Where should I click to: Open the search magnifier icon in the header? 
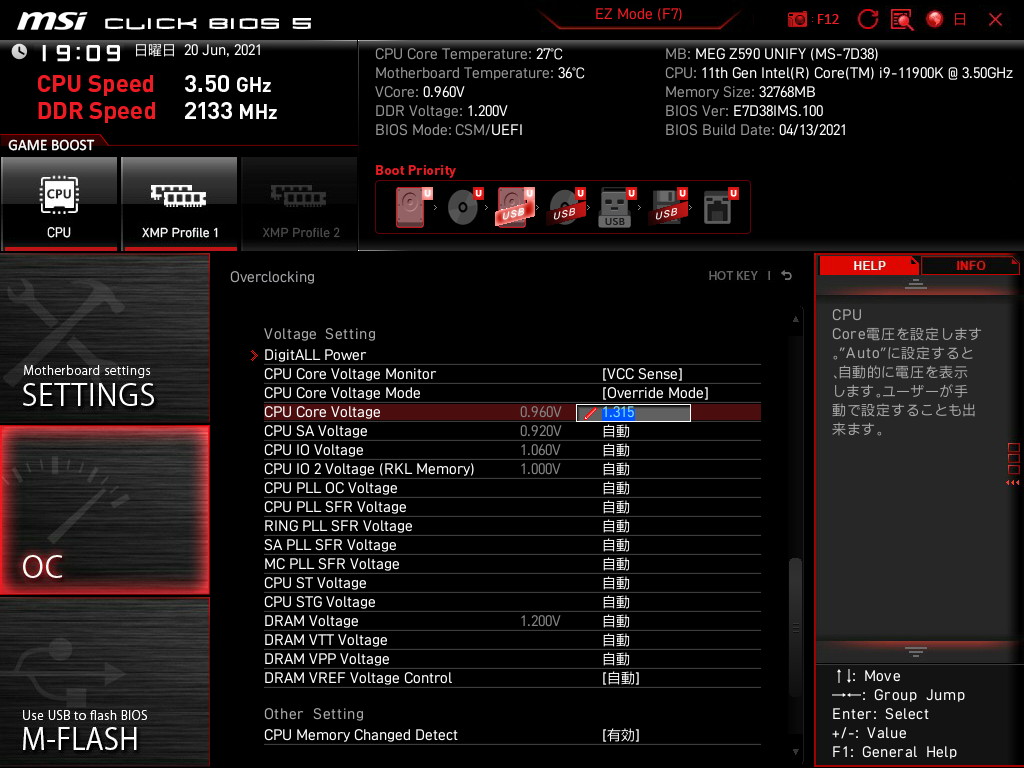tap(902, 20)
